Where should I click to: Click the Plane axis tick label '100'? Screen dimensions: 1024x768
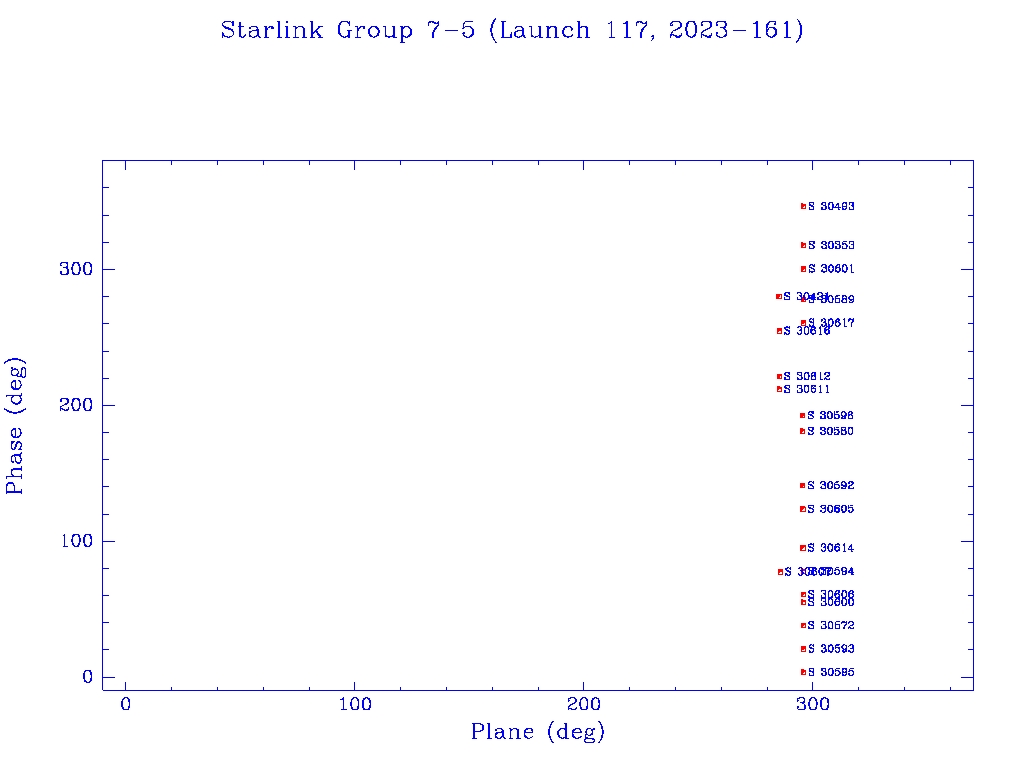coord(355,704)
